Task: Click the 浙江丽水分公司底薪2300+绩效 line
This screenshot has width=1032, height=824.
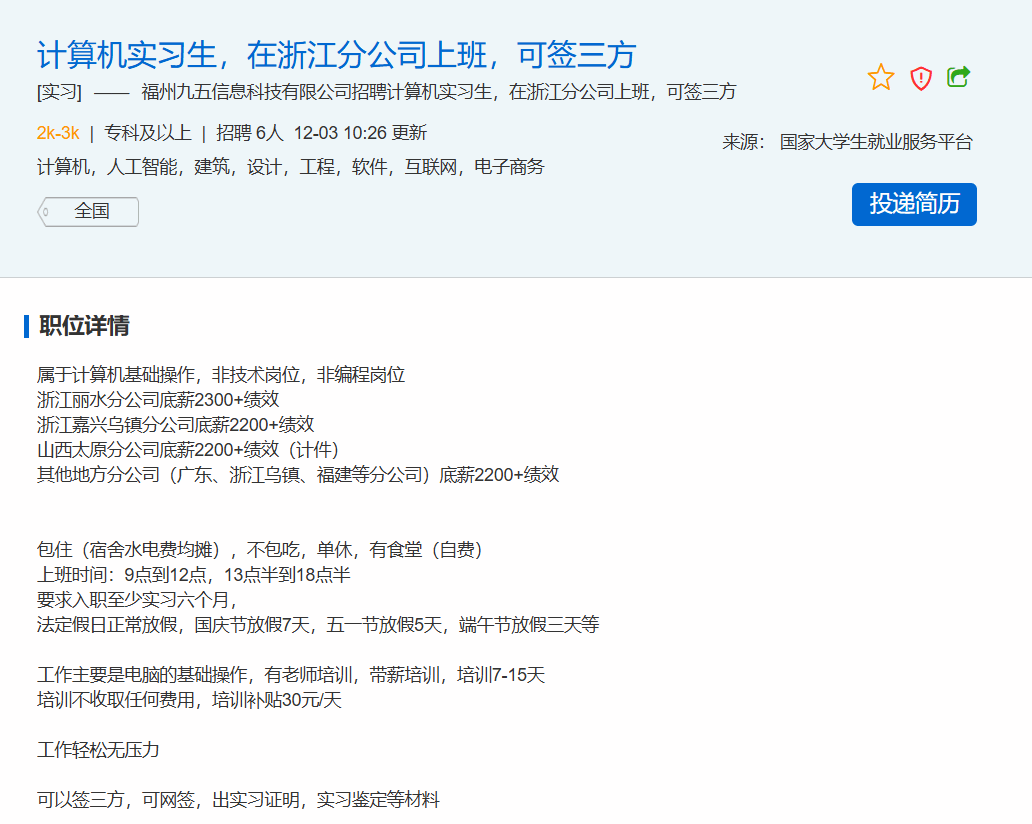Action: tap(158, 400)
